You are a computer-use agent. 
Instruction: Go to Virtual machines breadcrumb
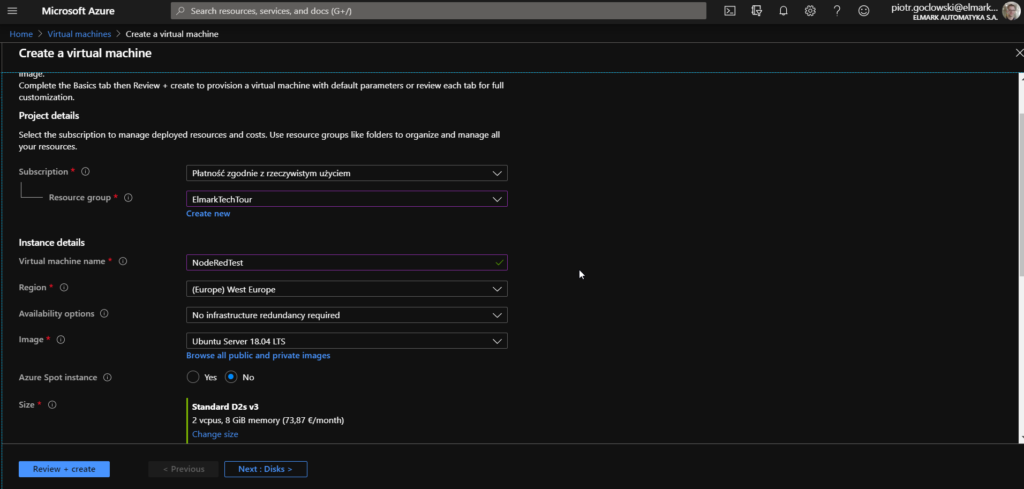point(79,34)
